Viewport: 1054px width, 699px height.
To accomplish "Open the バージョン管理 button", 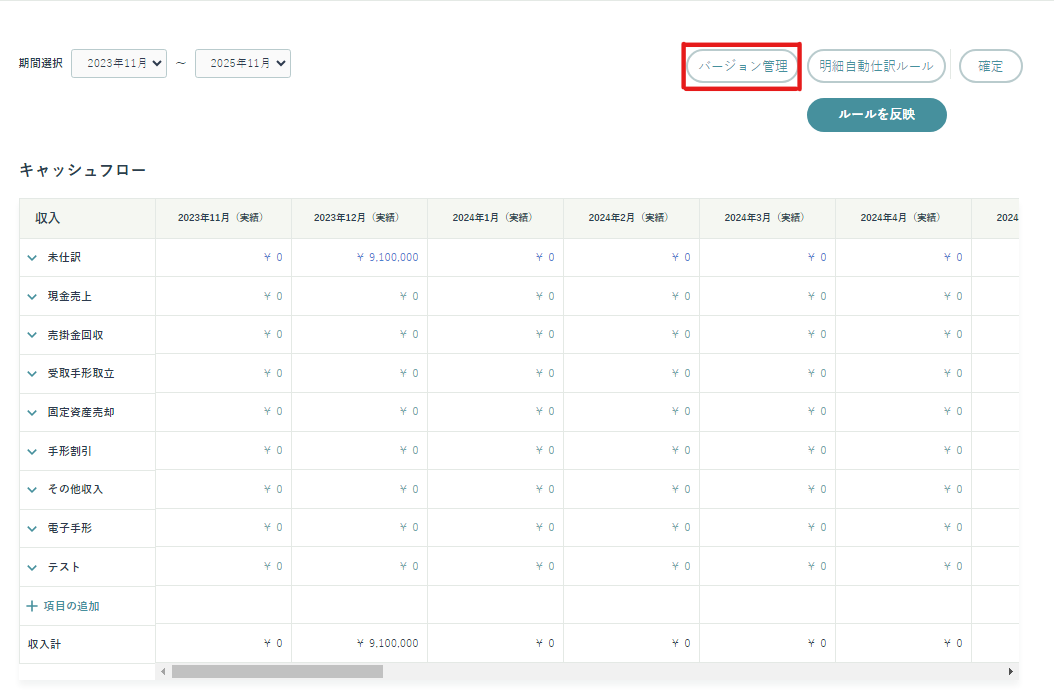I will 742,66.
